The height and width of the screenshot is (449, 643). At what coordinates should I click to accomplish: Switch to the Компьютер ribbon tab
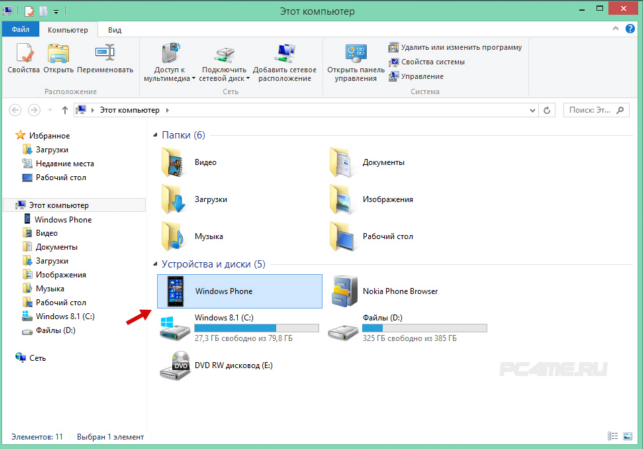coord(68,30)
